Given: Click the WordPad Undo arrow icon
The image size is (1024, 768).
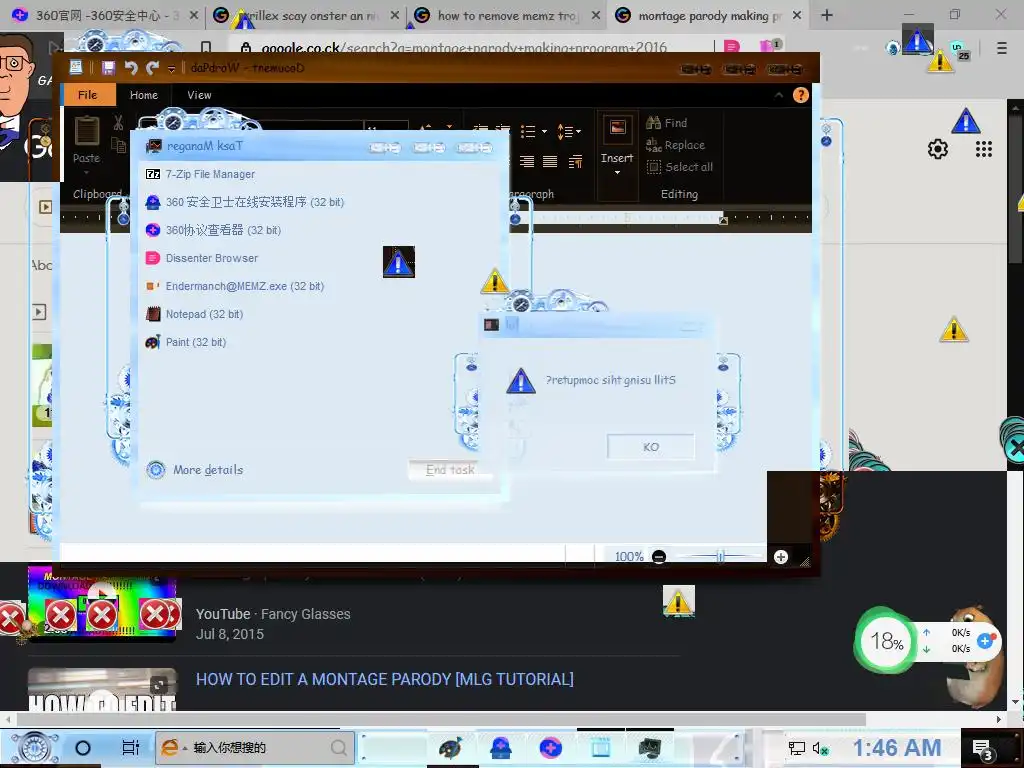Looking at the screenshot, I should tap(131, 68).
